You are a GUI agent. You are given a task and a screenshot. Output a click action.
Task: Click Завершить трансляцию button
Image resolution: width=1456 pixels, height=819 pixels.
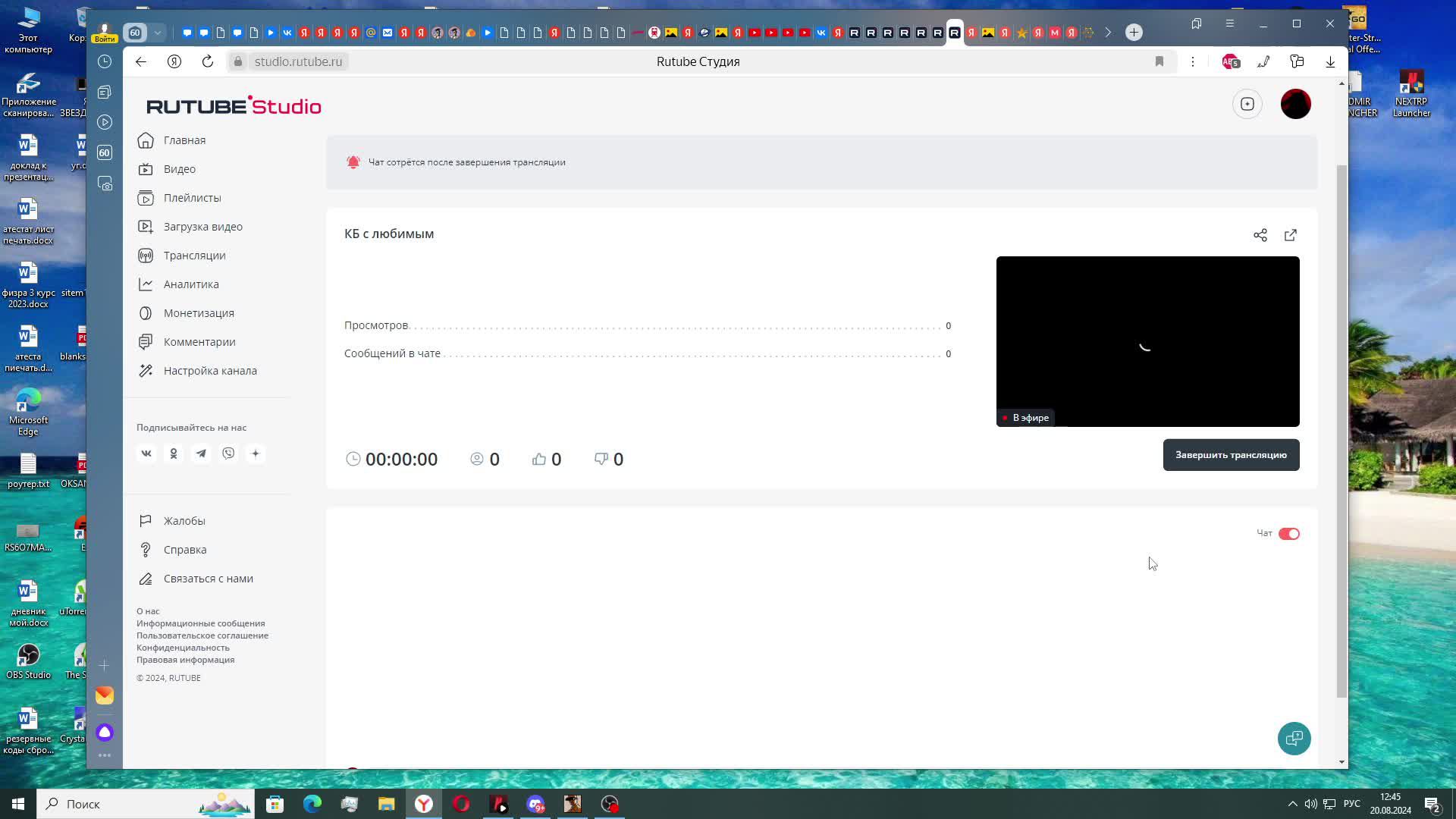click(1231, 455)
